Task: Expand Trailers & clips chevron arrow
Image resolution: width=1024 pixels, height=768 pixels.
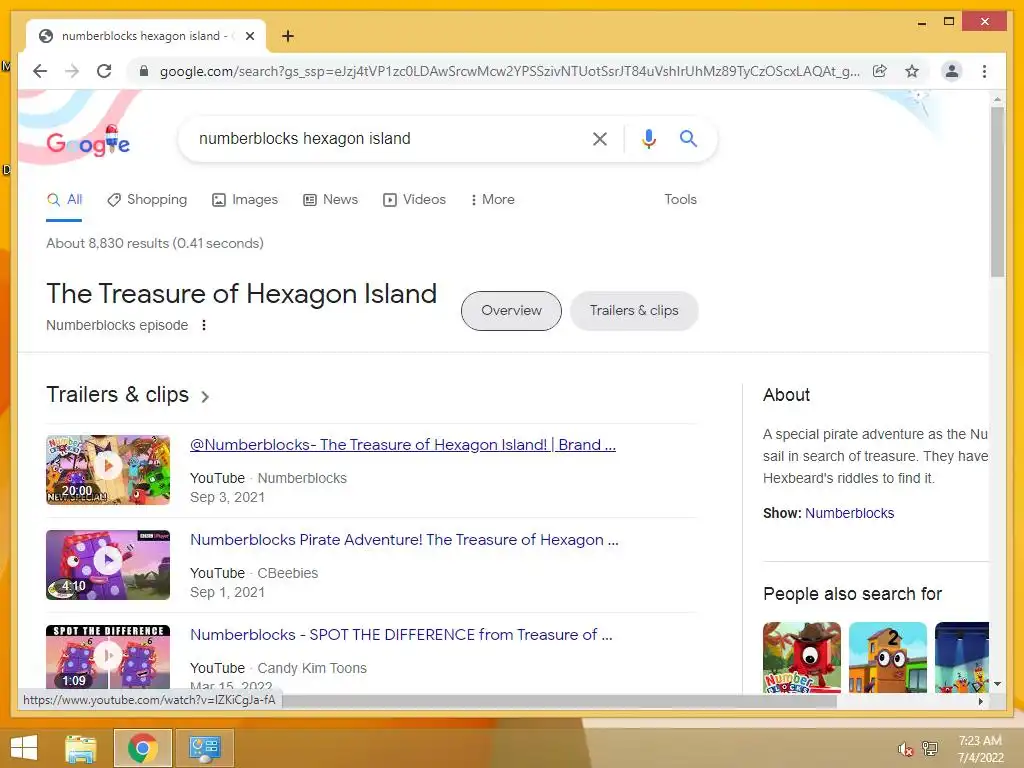Action: click(205, 396)
